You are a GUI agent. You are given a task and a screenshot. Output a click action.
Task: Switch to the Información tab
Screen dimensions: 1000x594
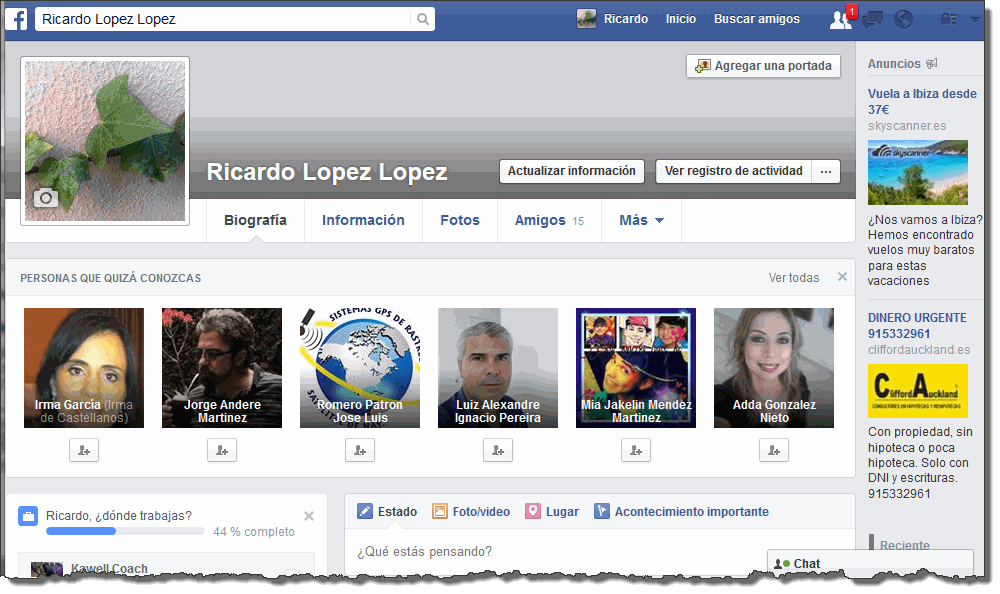363,220
